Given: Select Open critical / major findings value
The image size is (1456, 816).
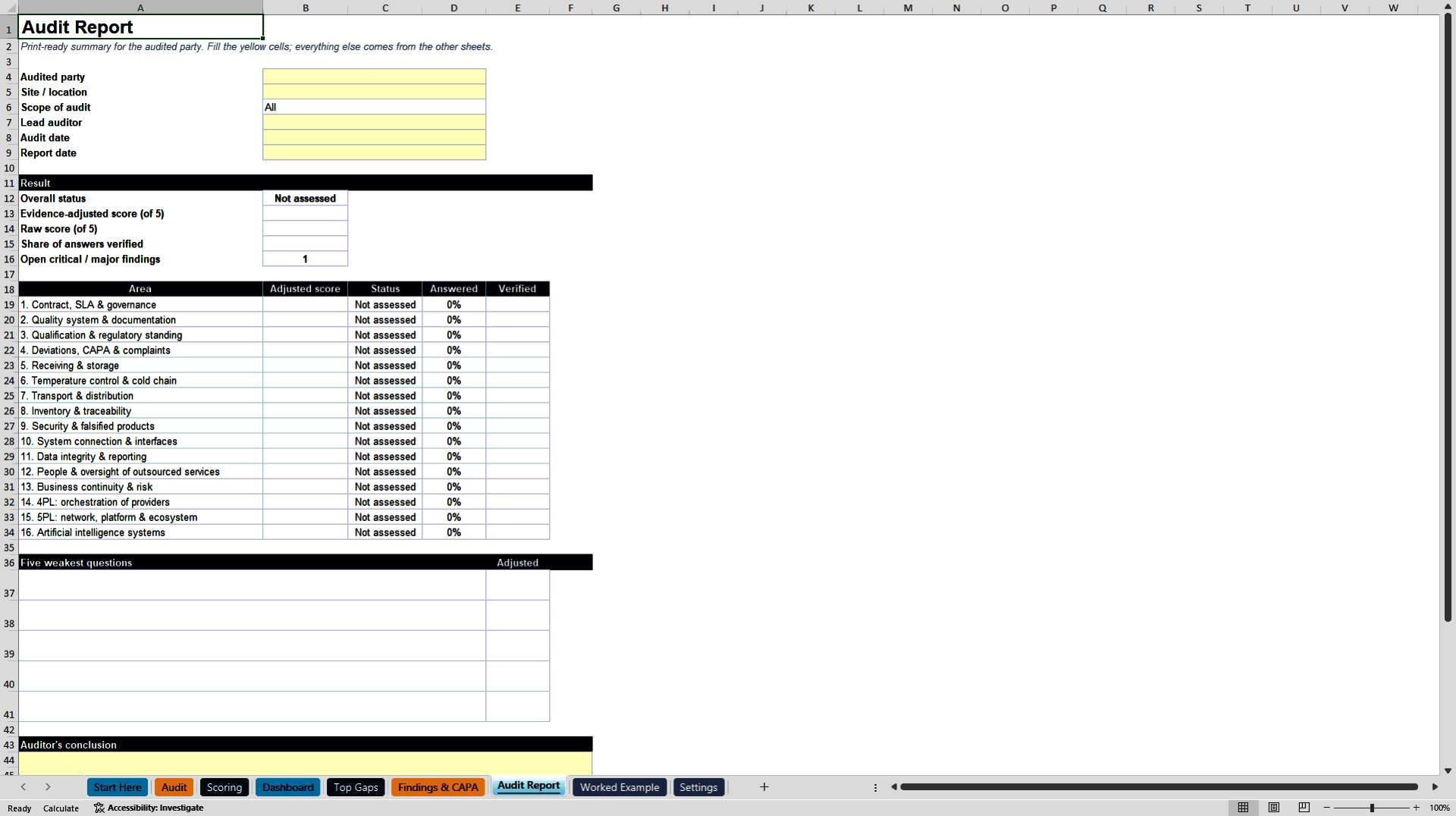Looking at the screenshot, I should coord(305,259).
